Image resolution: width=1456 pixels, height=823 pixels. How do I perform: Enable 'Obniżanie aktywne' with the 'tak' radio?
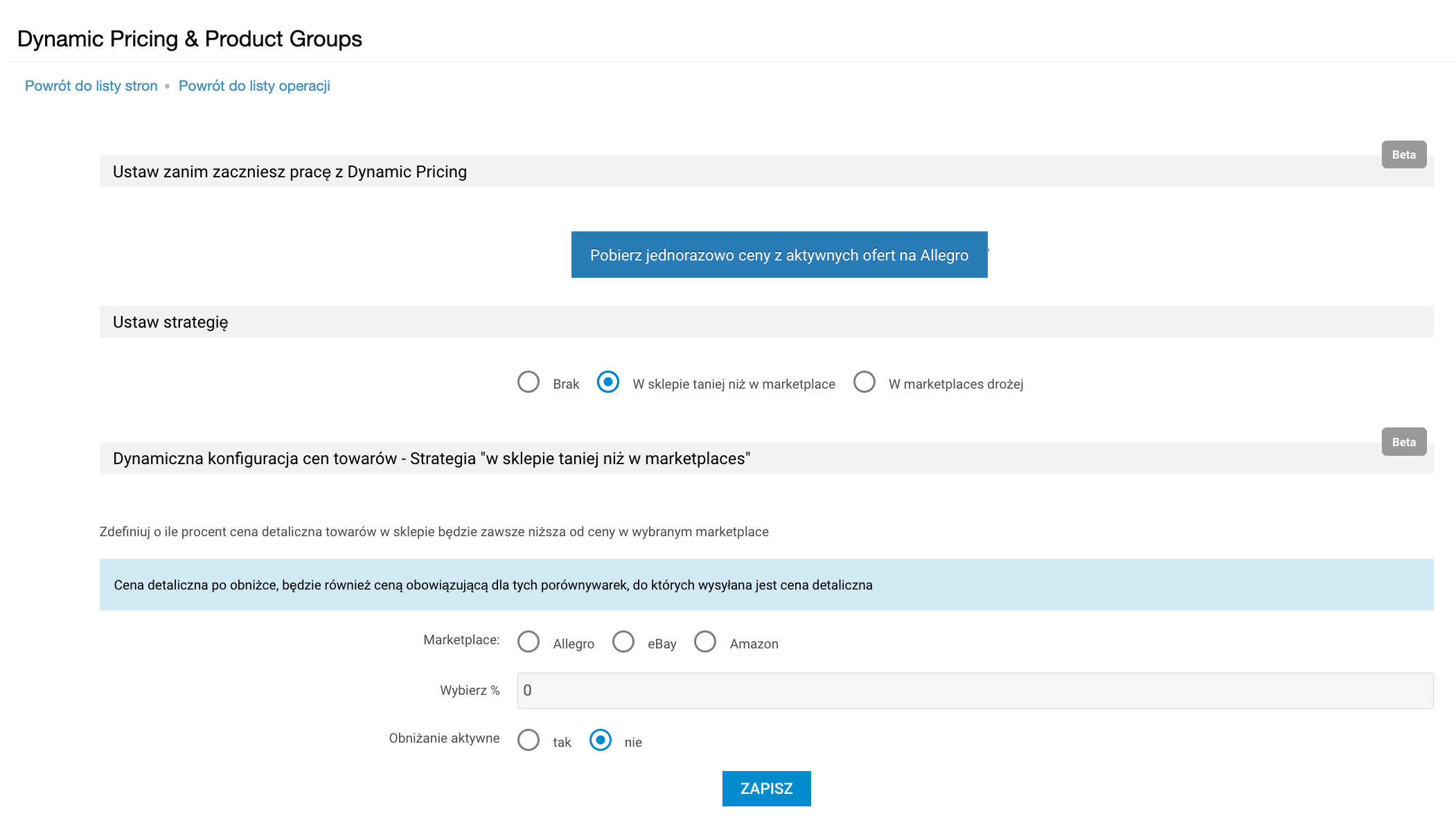[x=529, y=741]
